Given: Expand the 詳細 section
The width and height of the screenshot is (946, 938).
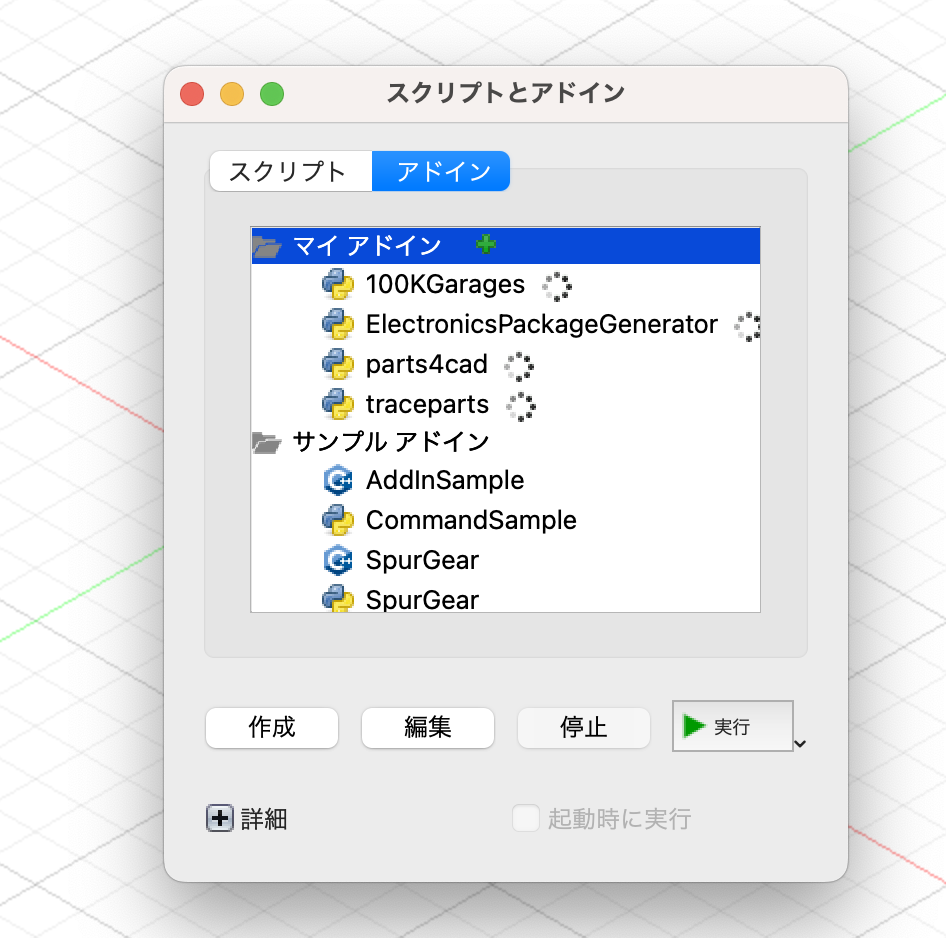Looking at the screenshot, I should click(x=219, y=818).
